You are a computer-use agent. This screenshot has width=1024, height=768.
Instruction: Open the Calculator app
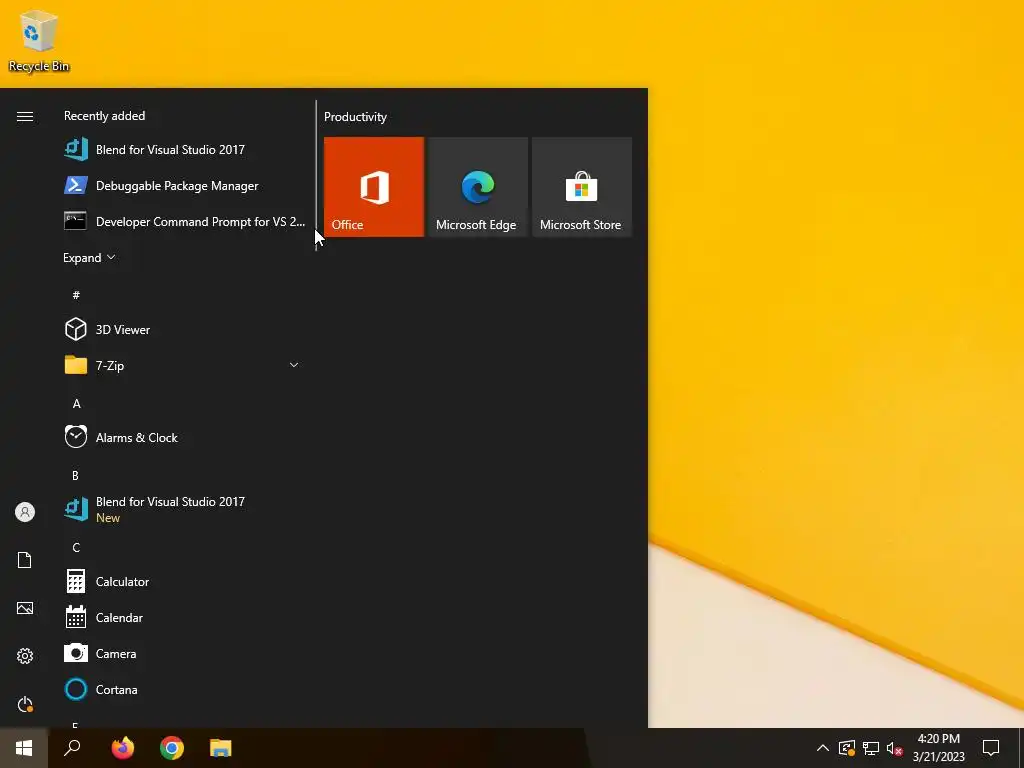click(x=185, y=581)
